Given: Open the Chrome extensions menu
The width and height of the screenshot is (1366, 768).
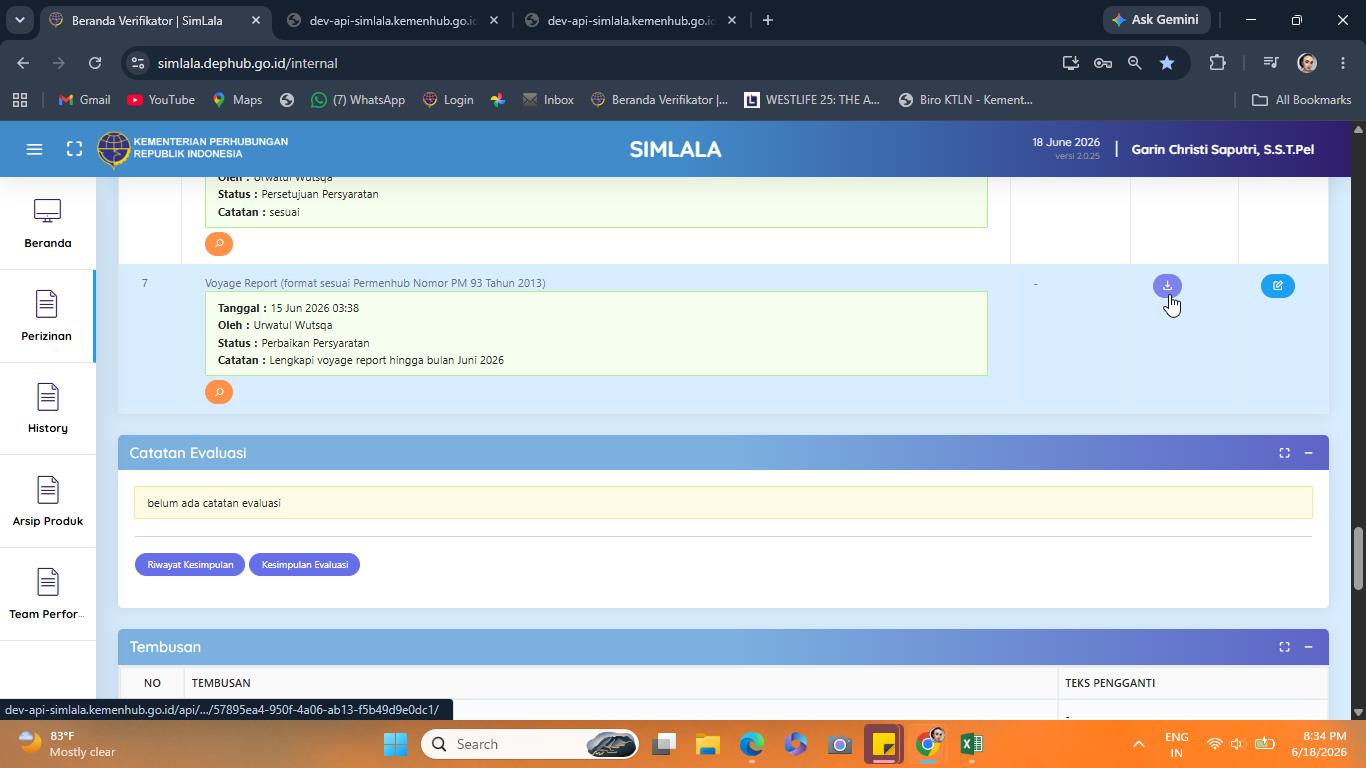Looking at the screenshot, I should click(1217, 63).
